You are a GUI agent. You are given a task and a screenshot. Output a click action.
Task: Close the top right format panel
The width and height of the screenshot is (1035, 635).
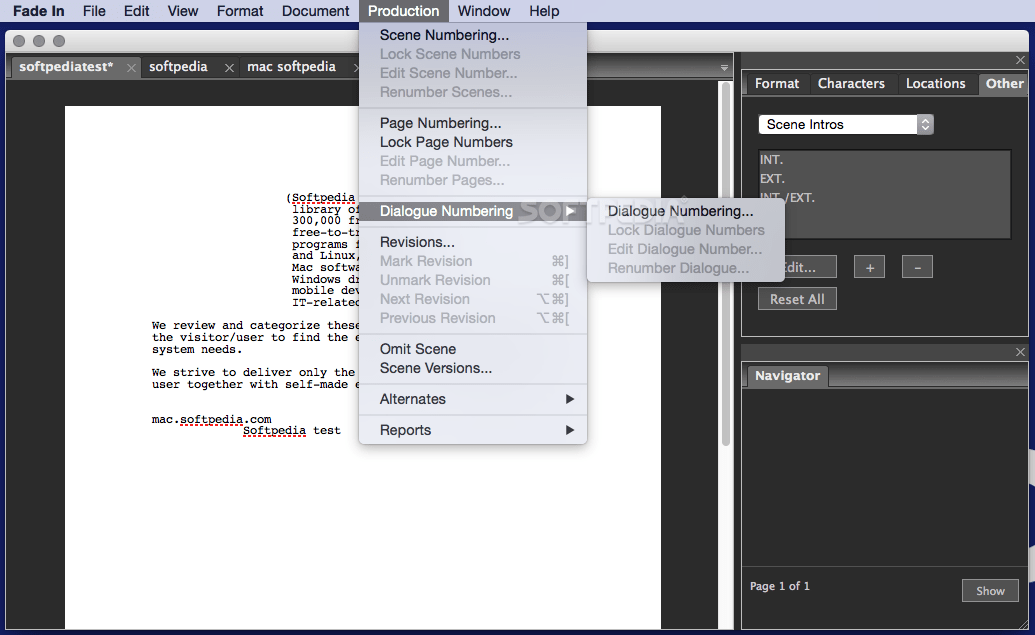(1020, 60)
